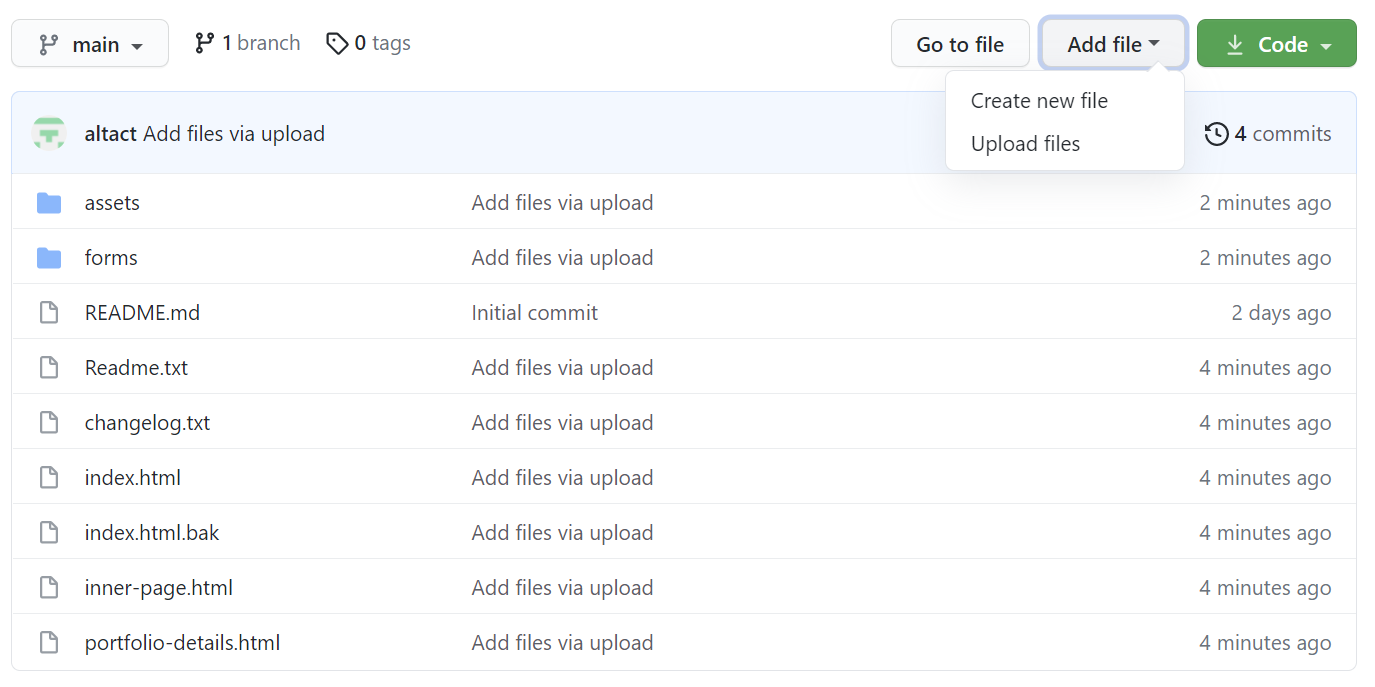The height and width of the screenshot is (687, 1375).
Task: Open commit message in assets row
Action: coord(562,202)
